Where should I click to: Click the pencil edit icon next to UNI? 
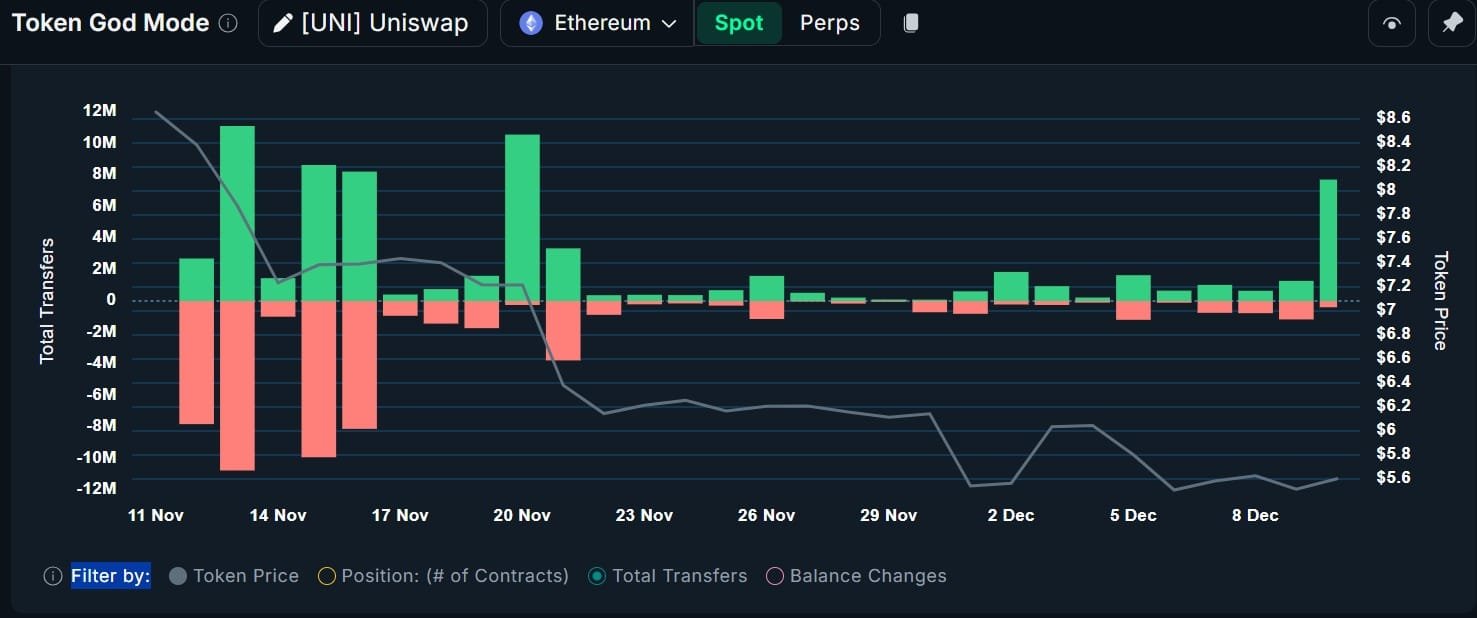(284, 23)
